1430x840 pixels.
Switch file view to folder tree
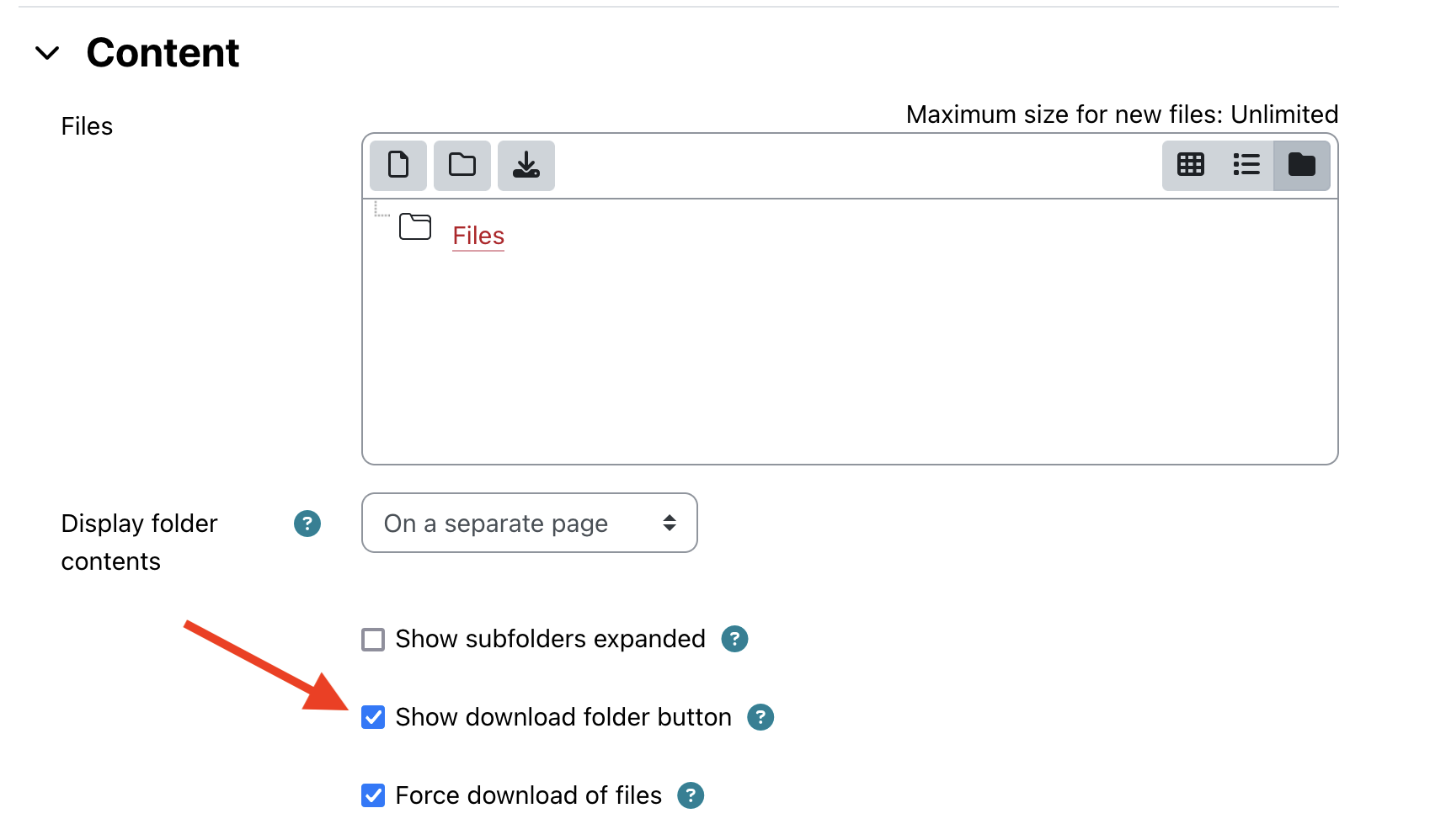click(x=1301, y=165)
